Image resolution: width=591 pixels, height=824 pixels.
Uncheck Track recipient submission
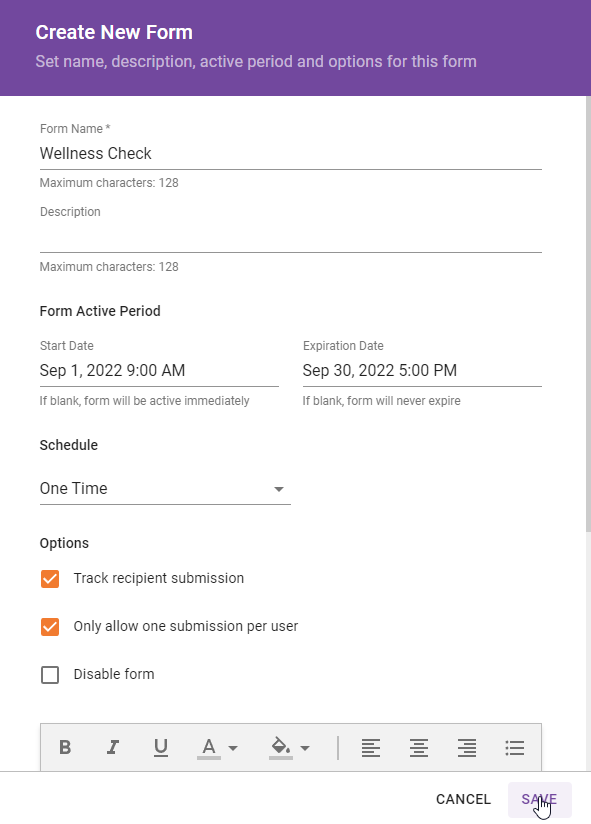coord(50,579)
